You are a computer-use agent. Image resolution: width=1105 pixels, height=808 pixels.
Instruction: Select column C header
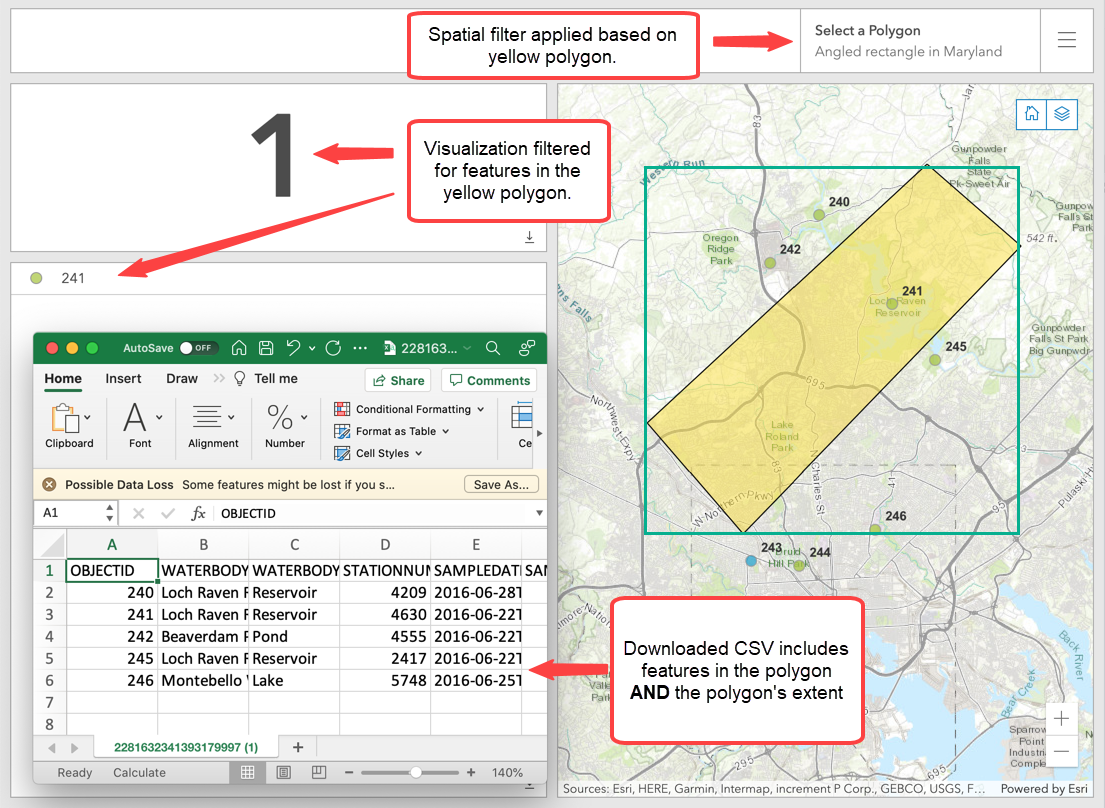click(x=295, y=545)
